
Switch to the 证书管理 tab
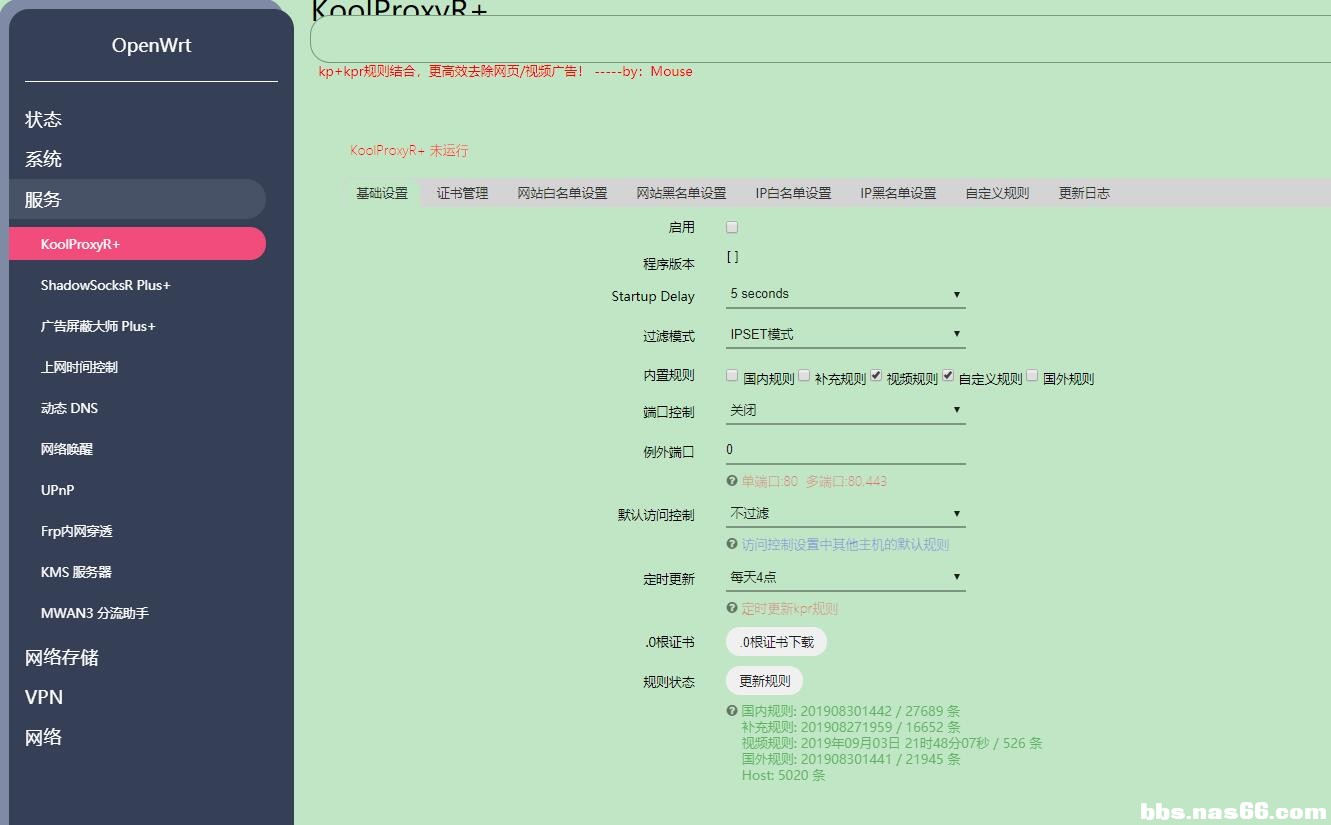point(462,193)
